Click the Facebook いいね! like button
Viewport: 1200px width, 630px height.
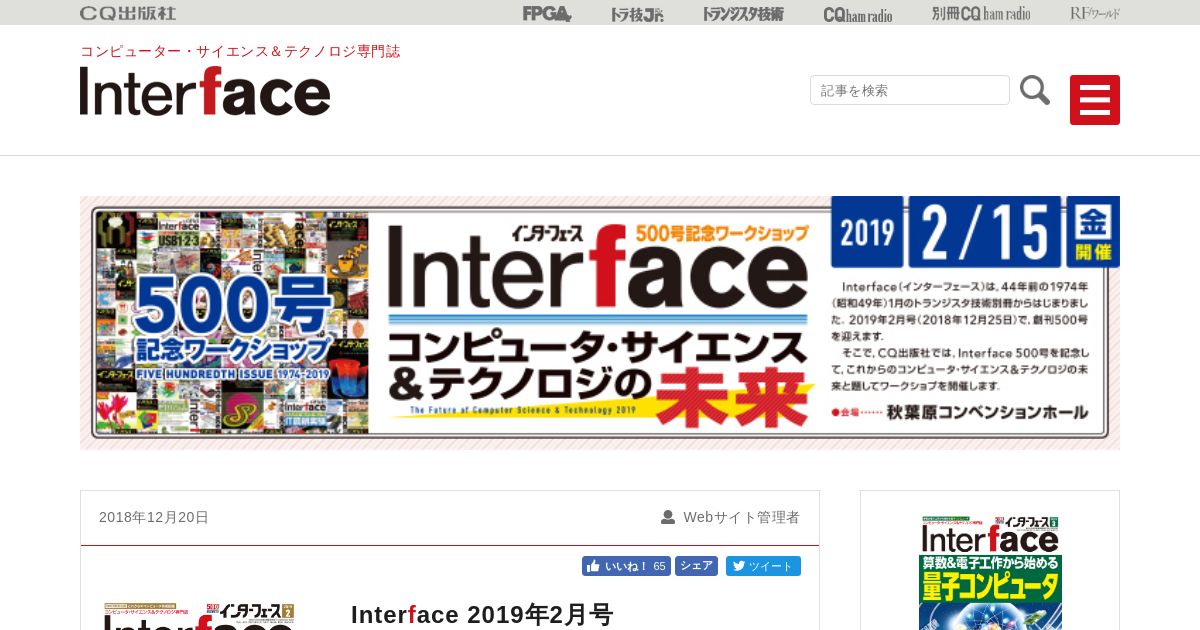pyautogui.click(x=626, y=566)
